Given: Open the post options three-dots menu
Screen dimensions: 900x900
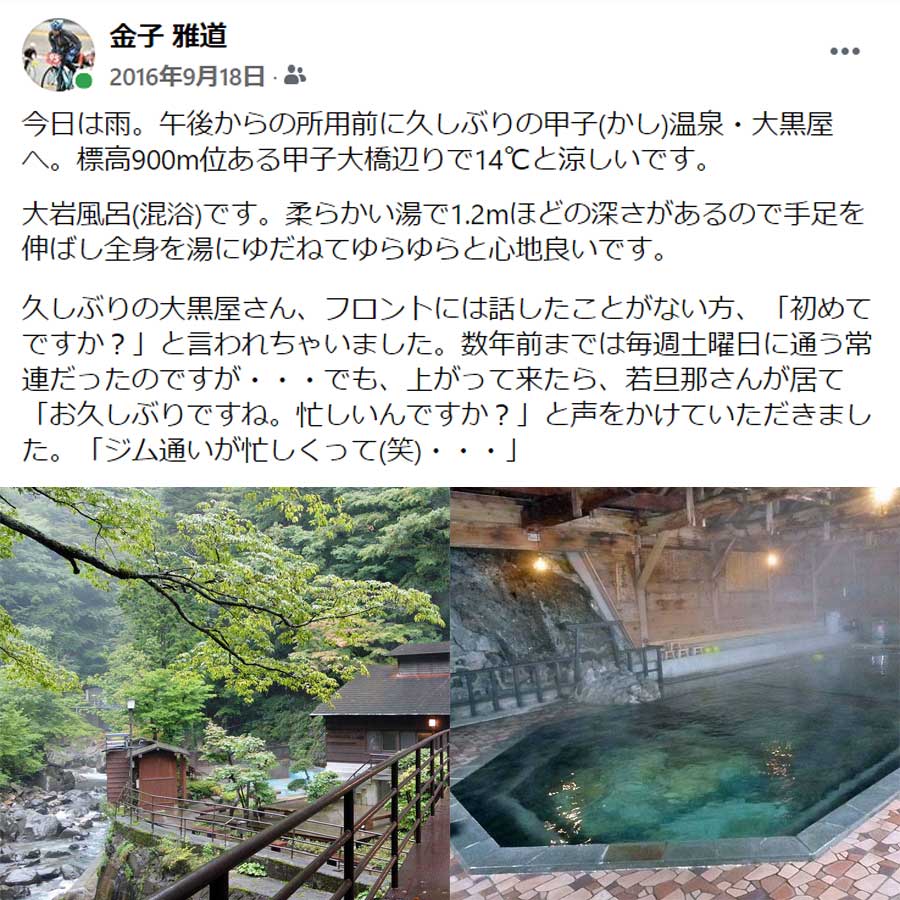Looking at the screenshot, I should pyautogui.click(x=844, y=51).
